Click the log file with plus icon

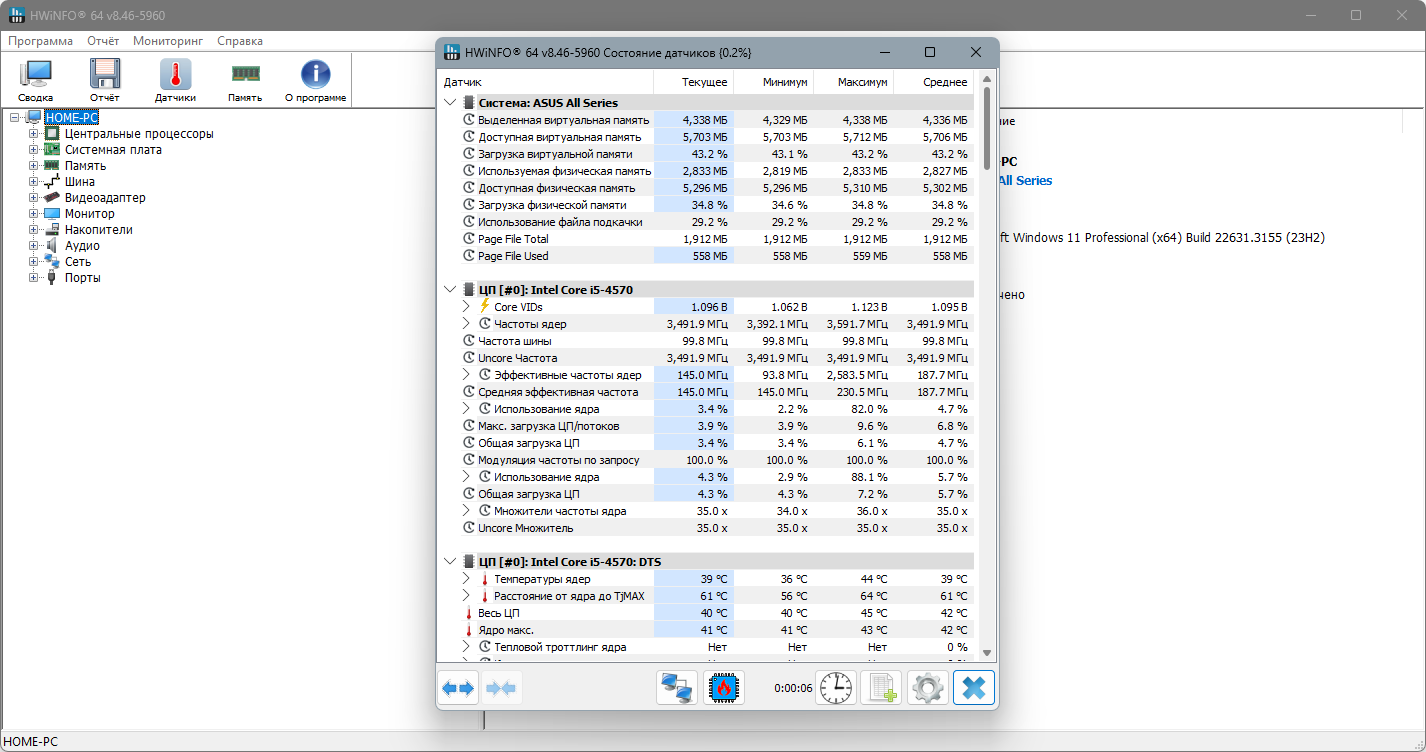(x=881, y=688)
